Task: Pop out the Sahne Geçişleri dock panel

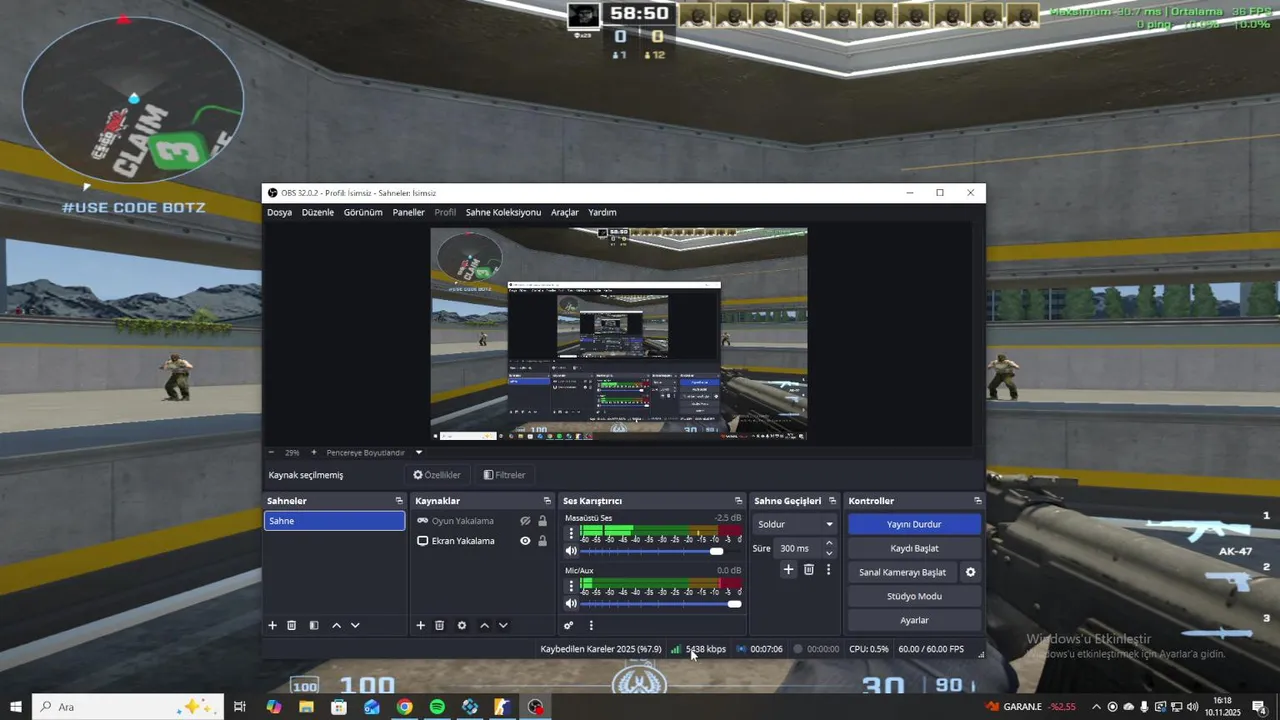Action: pyautogui.click(x=832, y=501)
